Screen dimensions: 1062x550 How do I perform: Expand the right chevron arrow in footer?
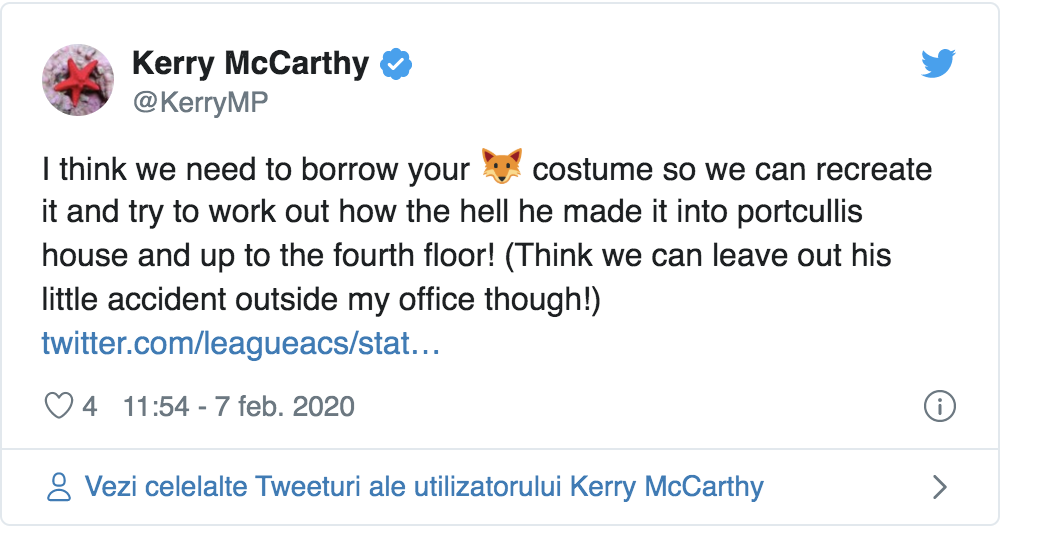point(939,487)
